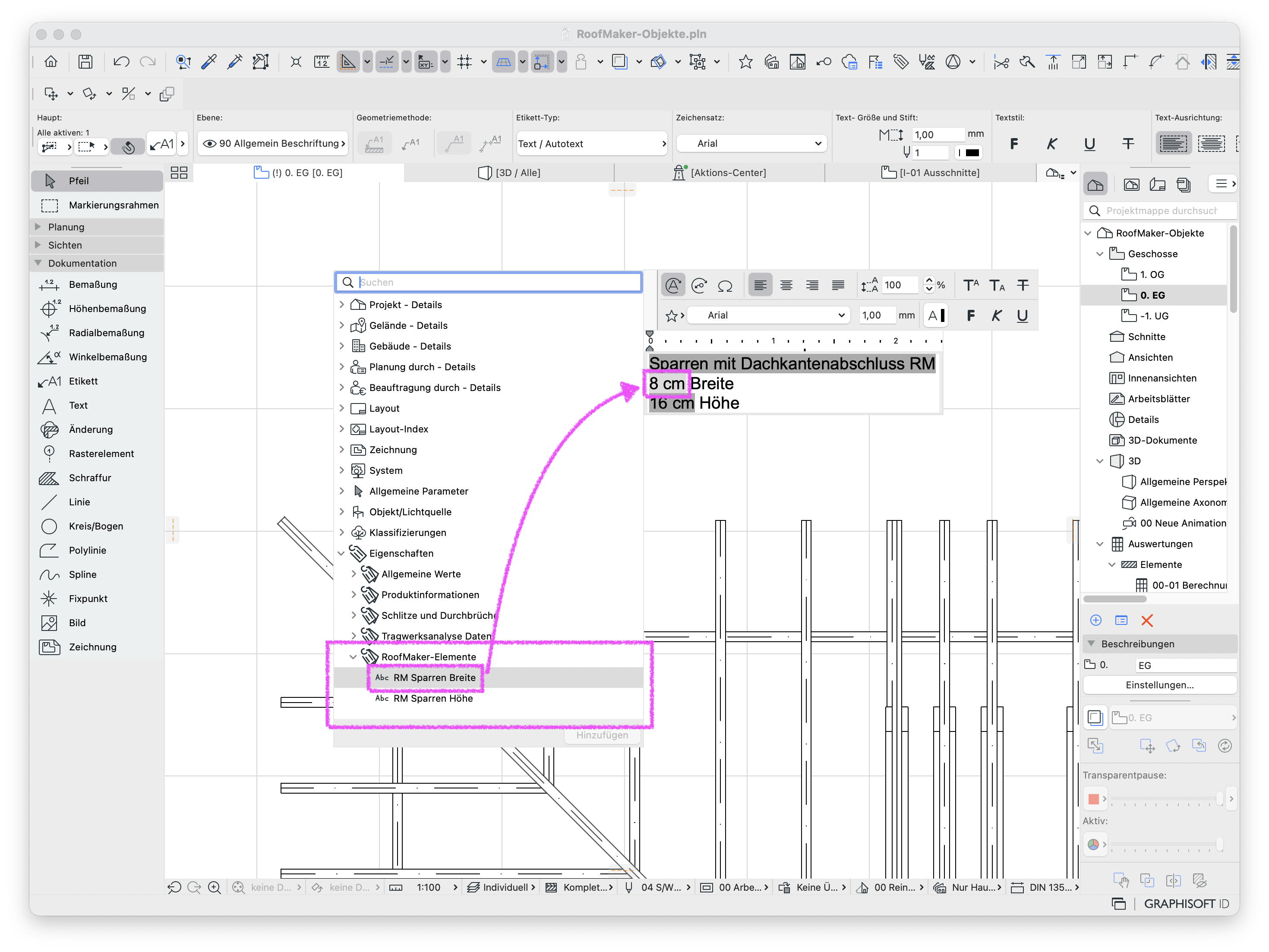The height and width of the screenshot is (952, 1269).
Task: Collapse the Dokumentation toolbox section
Action: (x=97, y=263)
